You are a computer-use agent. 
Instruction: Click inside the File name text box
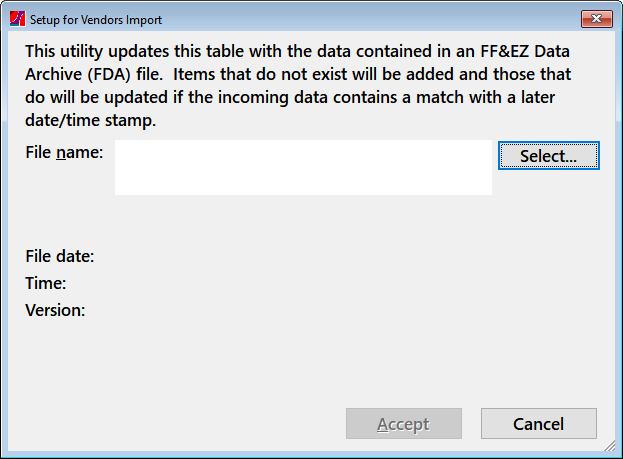click(x=303, y=167)
